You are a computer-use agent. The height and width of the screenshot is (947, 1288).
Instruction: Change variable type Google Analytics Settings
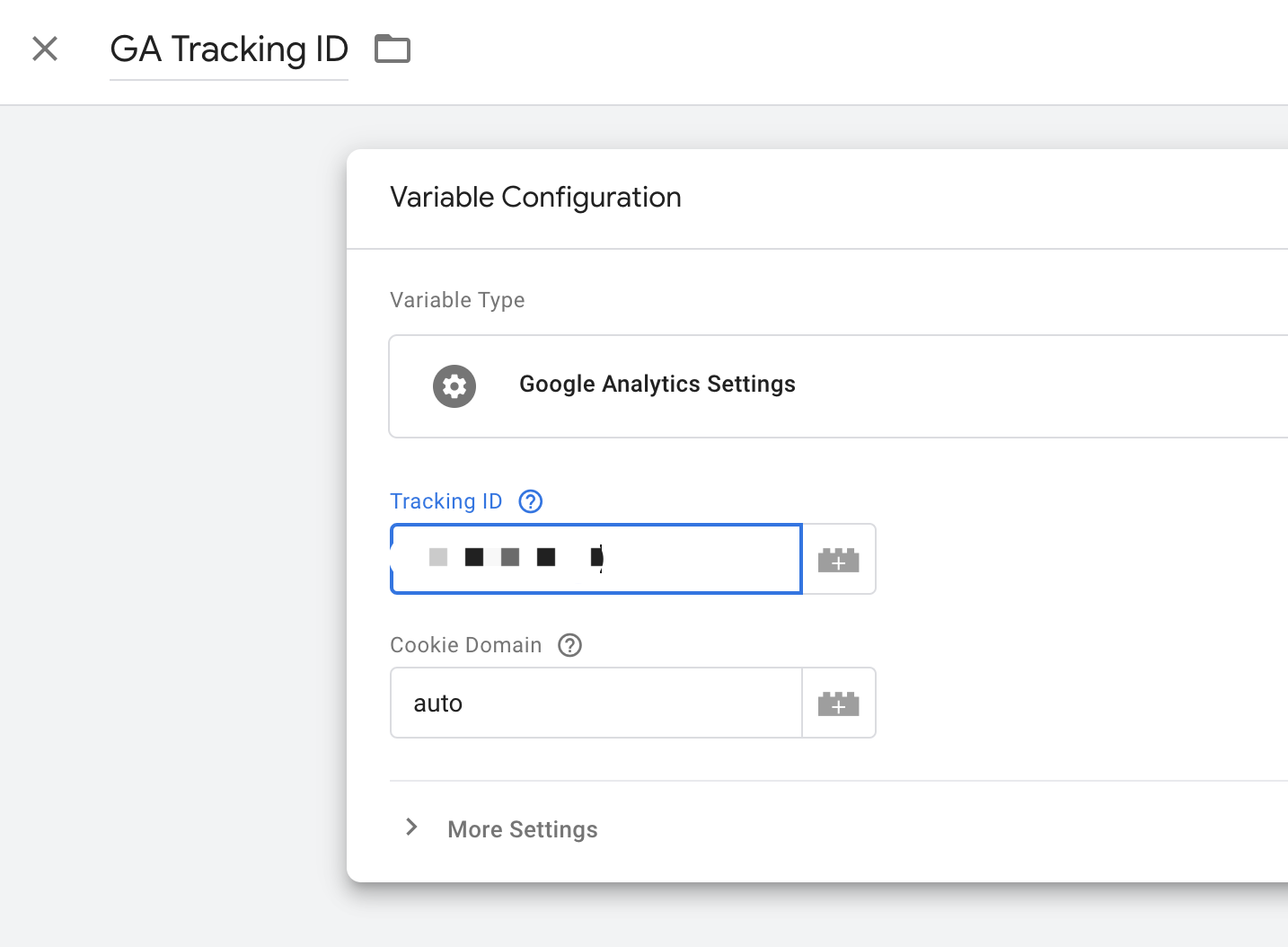point(838,386)
